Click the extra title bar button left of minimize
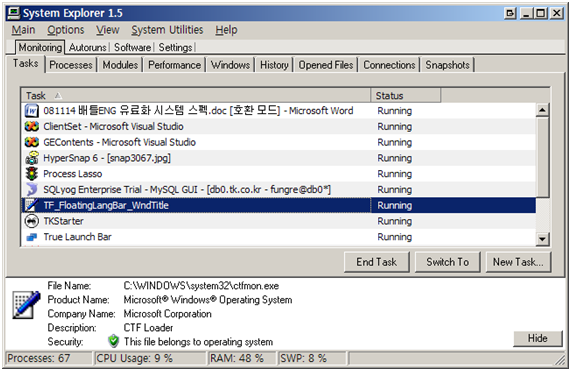The image size is (571, 371). 510,14
